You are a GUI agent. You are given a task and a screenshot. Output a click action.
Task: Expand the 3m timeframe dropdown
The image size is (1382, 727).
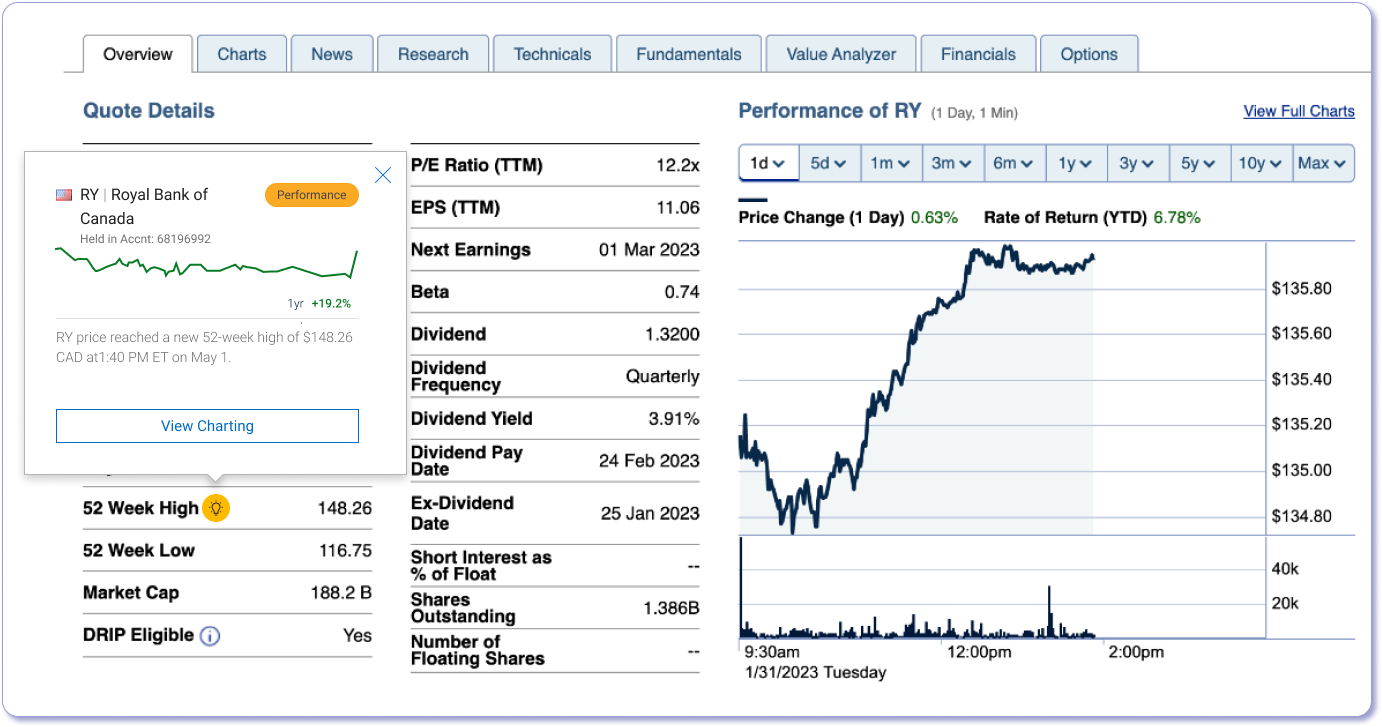pyautogui.click(x=953, y=163)
